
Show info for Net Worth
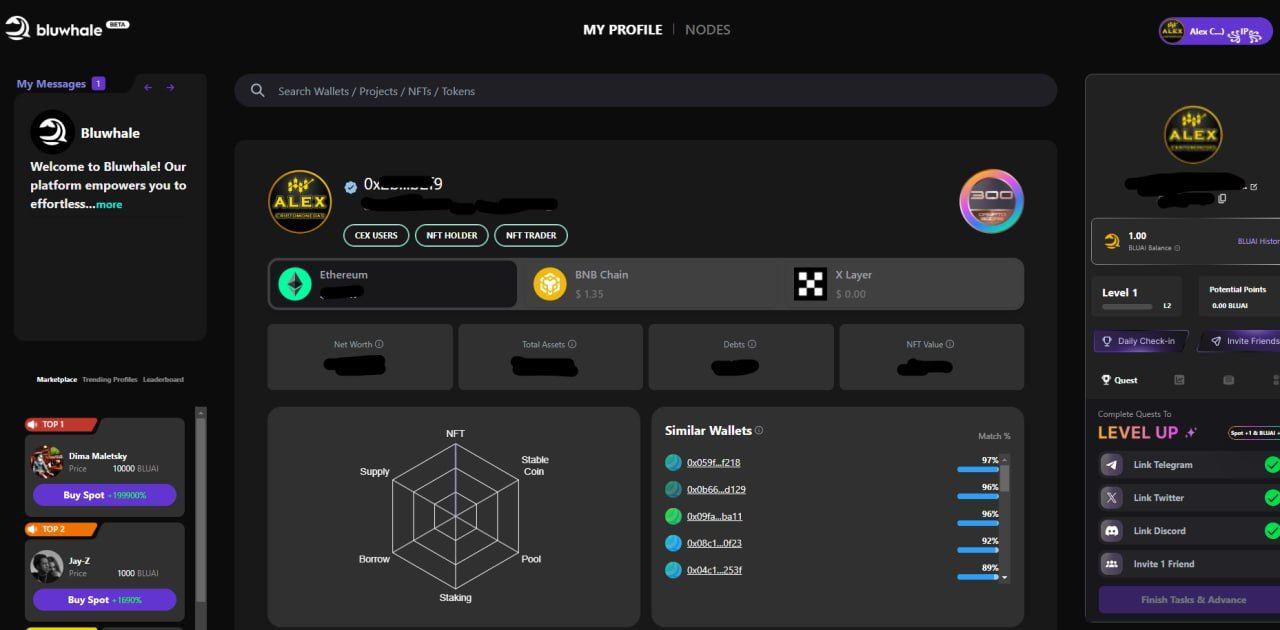coord(379,344)
